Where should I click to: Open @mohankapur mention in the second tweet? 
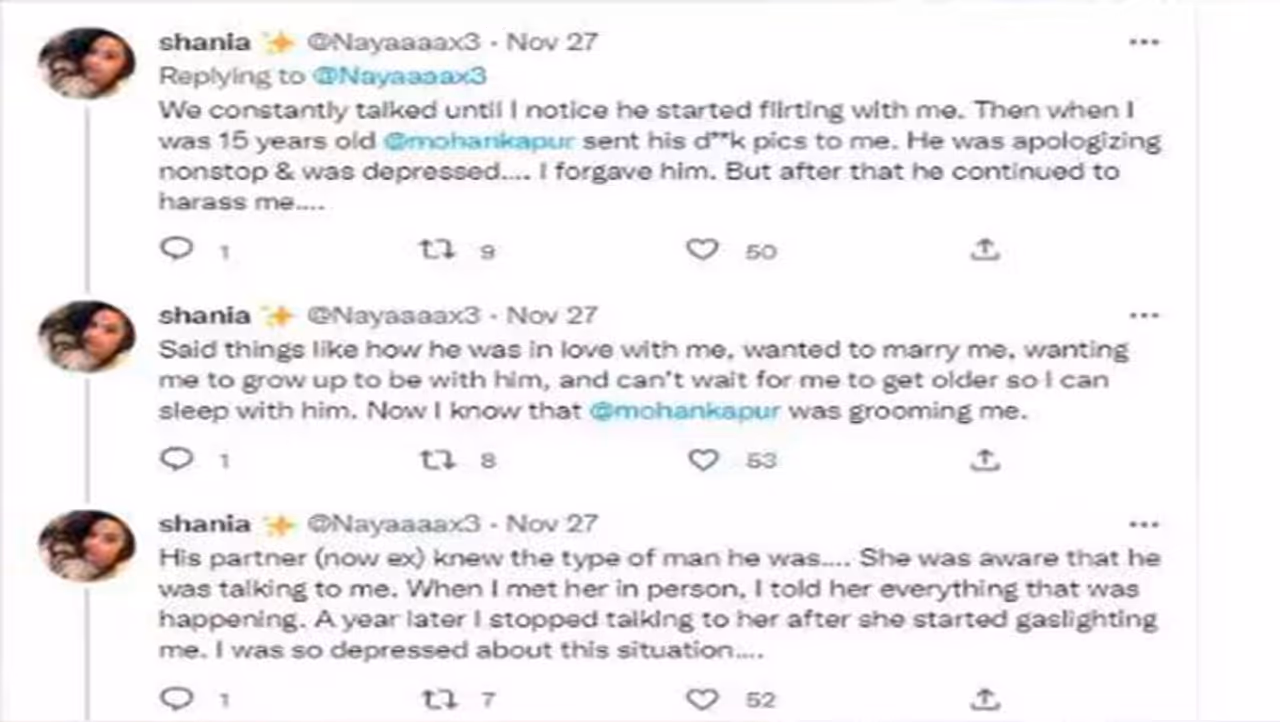point(685,412)
